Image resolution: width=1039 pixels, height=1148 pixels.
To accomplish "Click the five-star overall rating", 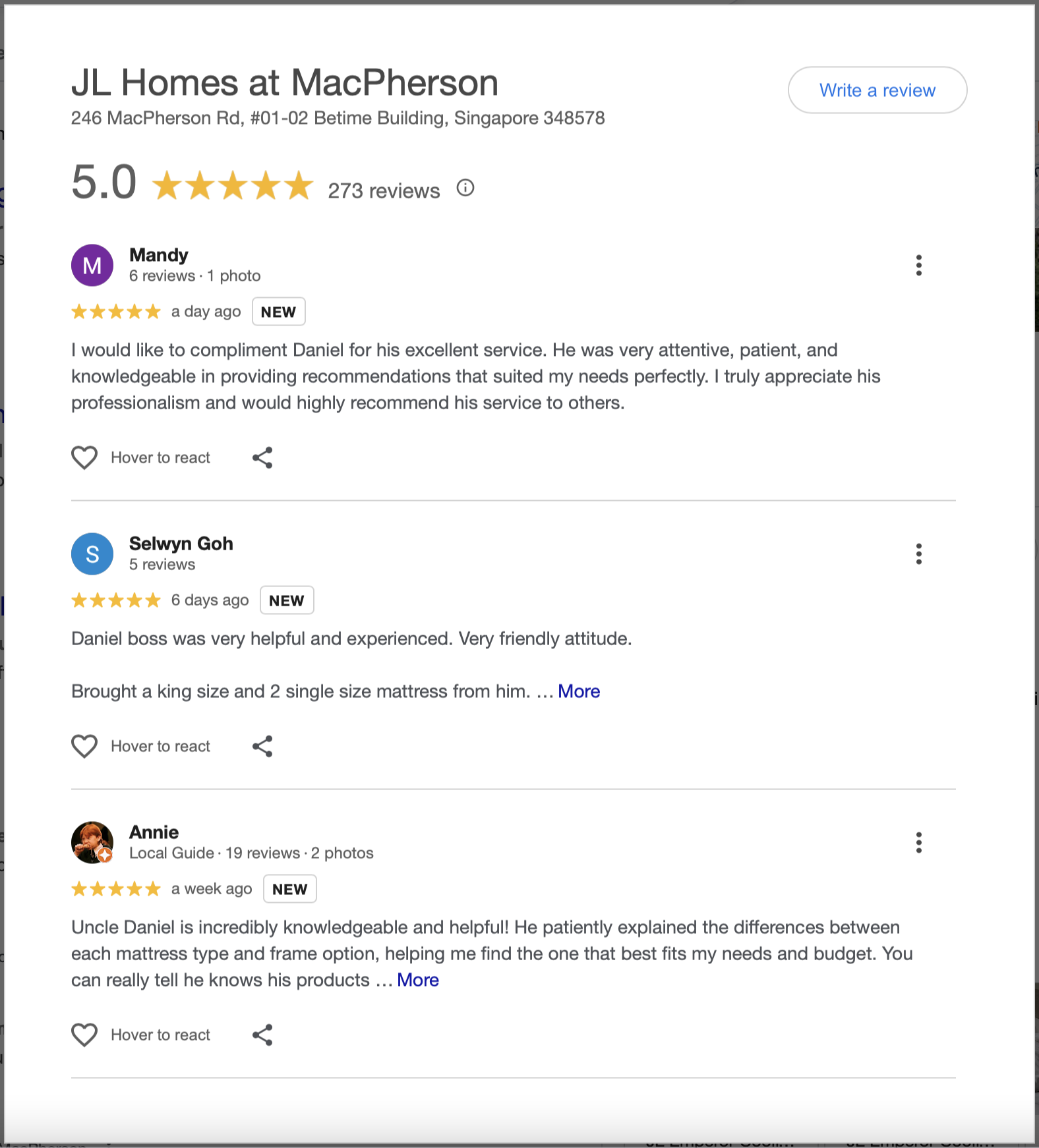I will coord(233,185).
